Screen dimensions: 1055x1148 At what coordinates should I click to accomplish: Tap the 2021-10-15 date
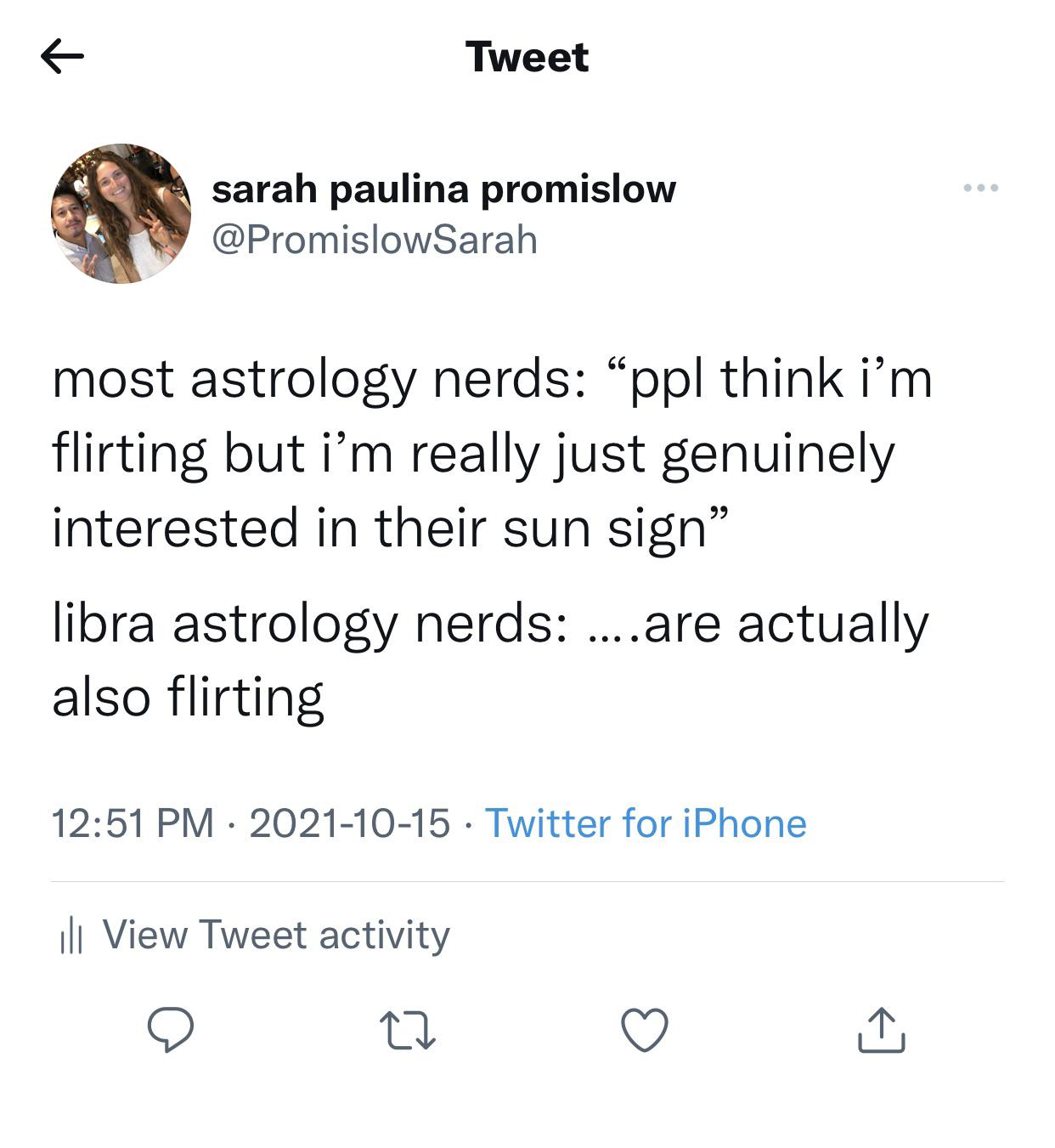pos(349,823)
